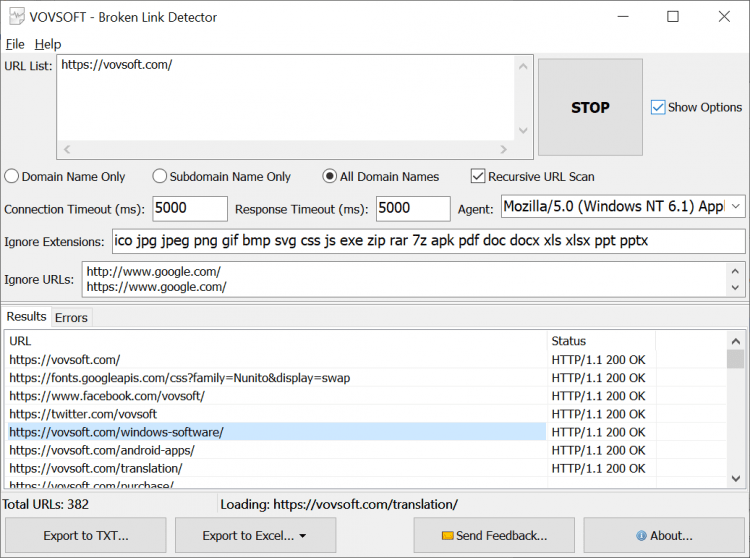750x558 pixels.
Task: Open the About dialog
Action: pyautogui.click(x=664, y=535)
